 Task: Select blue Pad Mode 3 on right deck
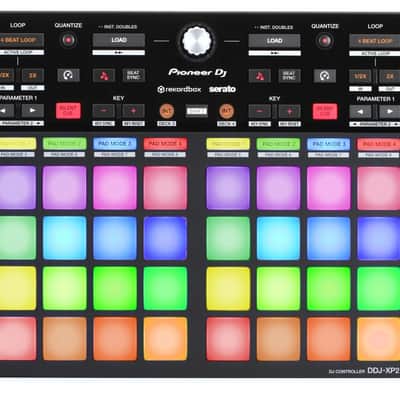[329, 144]
